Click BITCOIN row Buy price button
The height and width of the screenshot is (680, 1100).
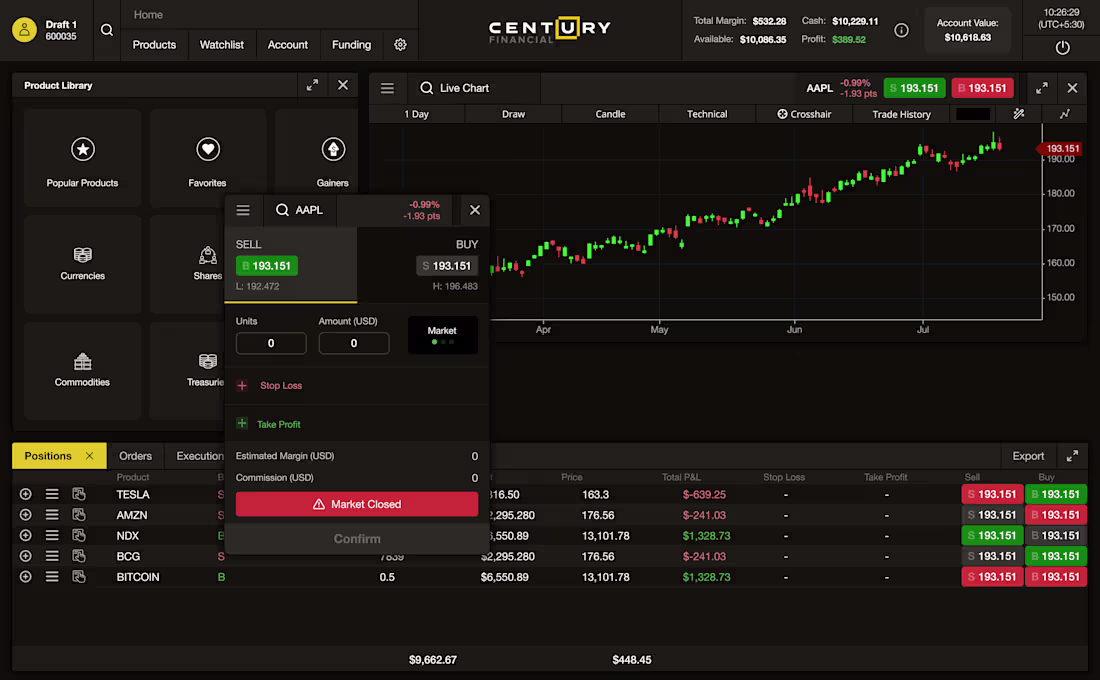pyautogui.click(x=1055, y=576)
